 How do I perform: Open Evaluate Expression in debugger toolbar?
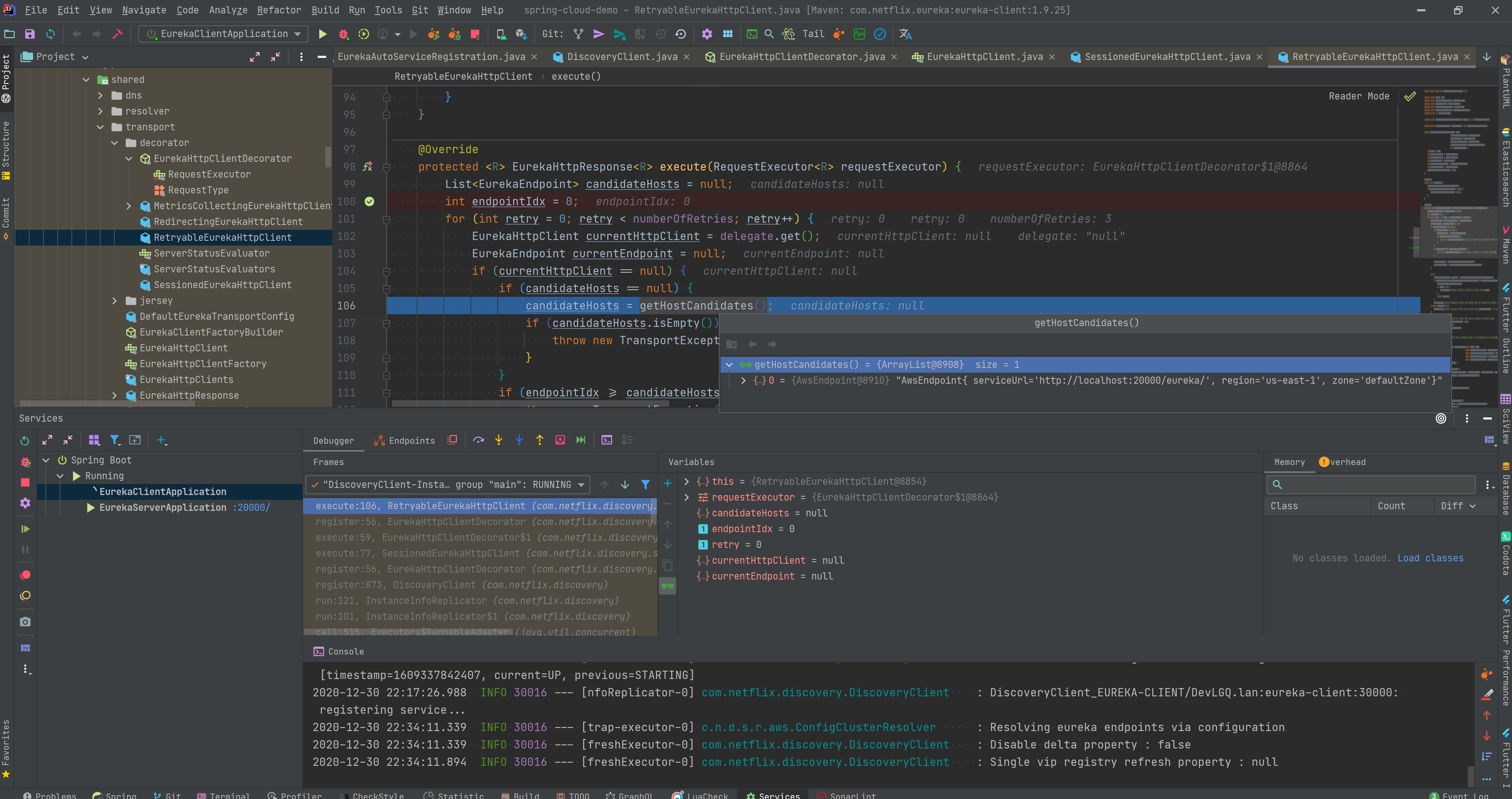pos(606,440)
